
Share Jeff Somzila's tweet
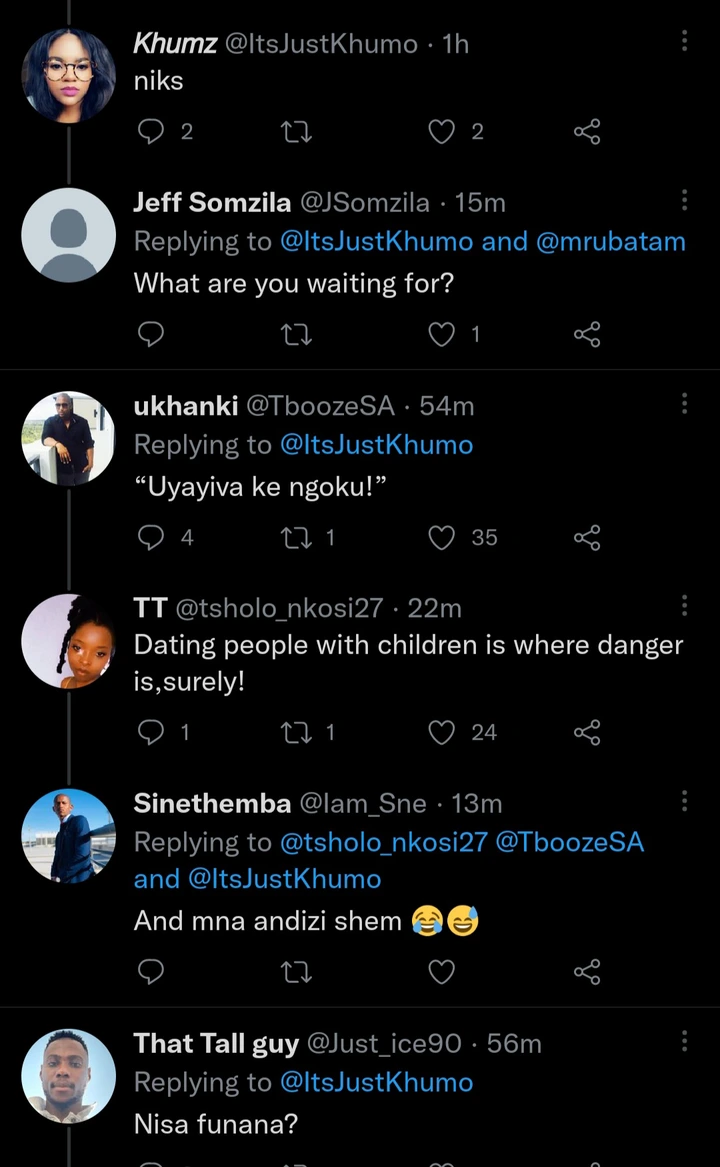[x=587, y=334]
